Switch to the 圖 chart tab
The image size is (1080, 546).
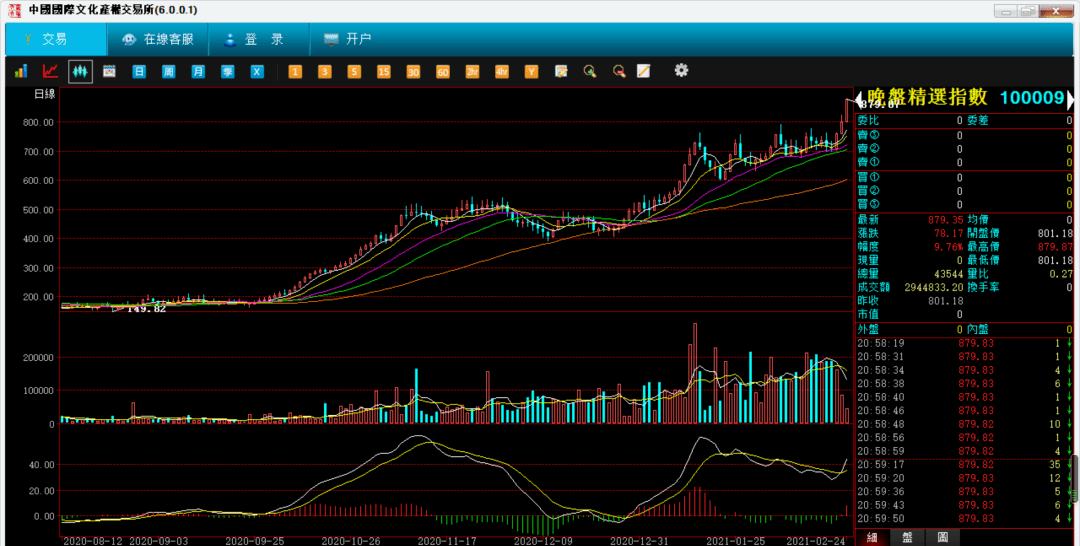click(942, 538)
